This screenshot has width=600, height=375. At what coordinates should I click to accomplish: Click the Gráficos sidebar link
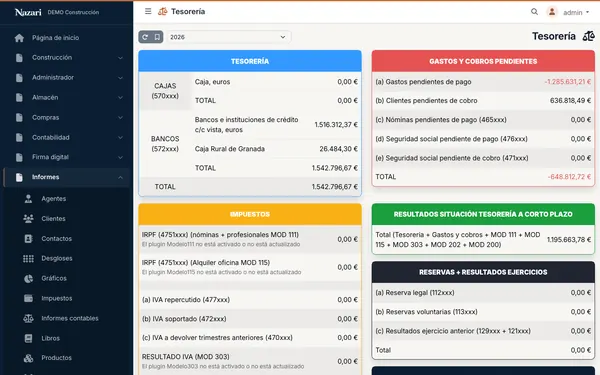(54, 279)
